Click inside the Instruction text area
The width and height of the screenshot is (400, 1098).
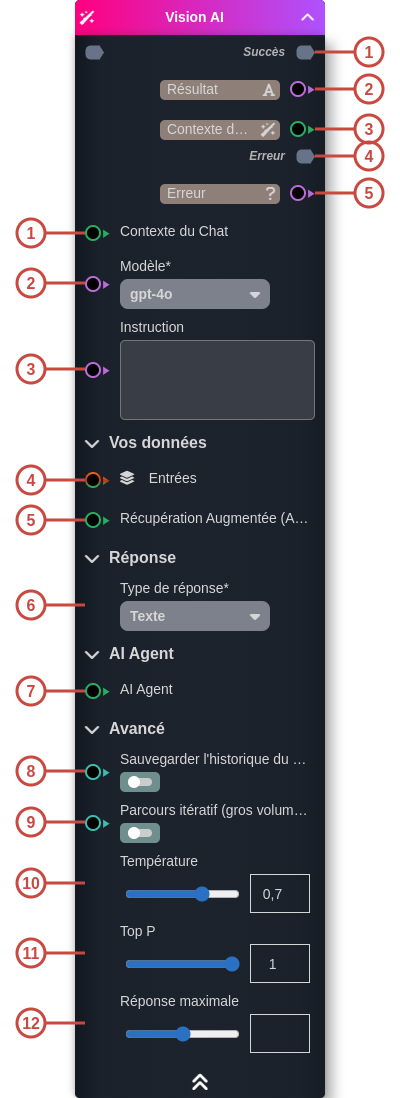[217, 380]
